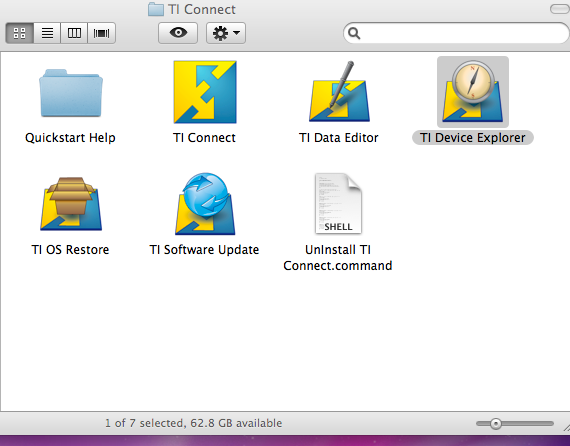Image resolution: width=570 pixels, height=446 pixels.
Task: Click the 'TI Connect' file name label
Action: tap(204, 138)
